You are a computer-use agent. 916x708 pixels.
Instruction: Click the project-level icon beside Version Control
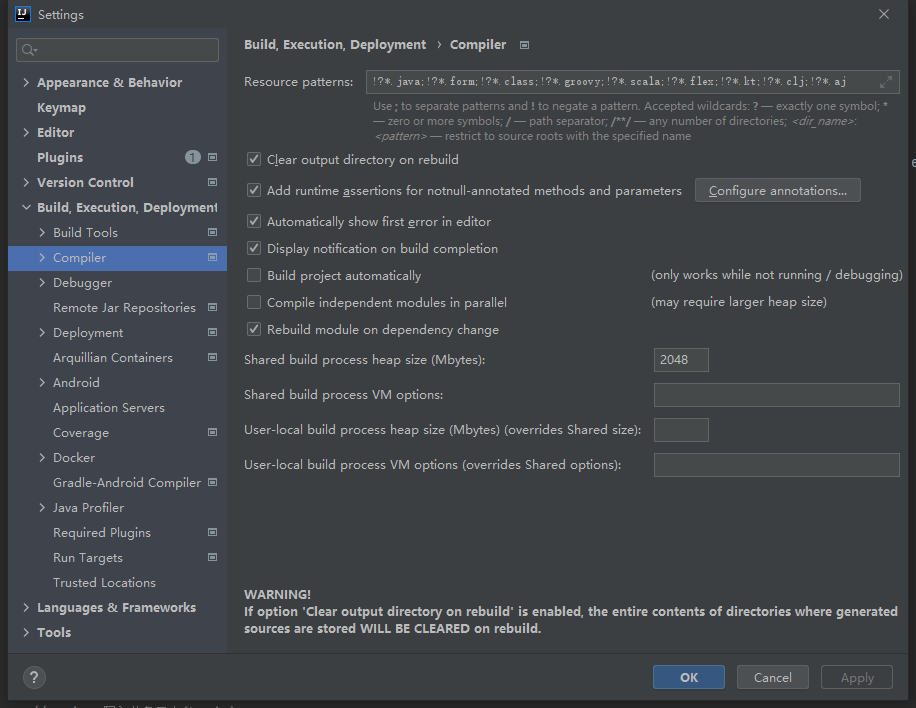pyautogui.click(x=213, y=182)
